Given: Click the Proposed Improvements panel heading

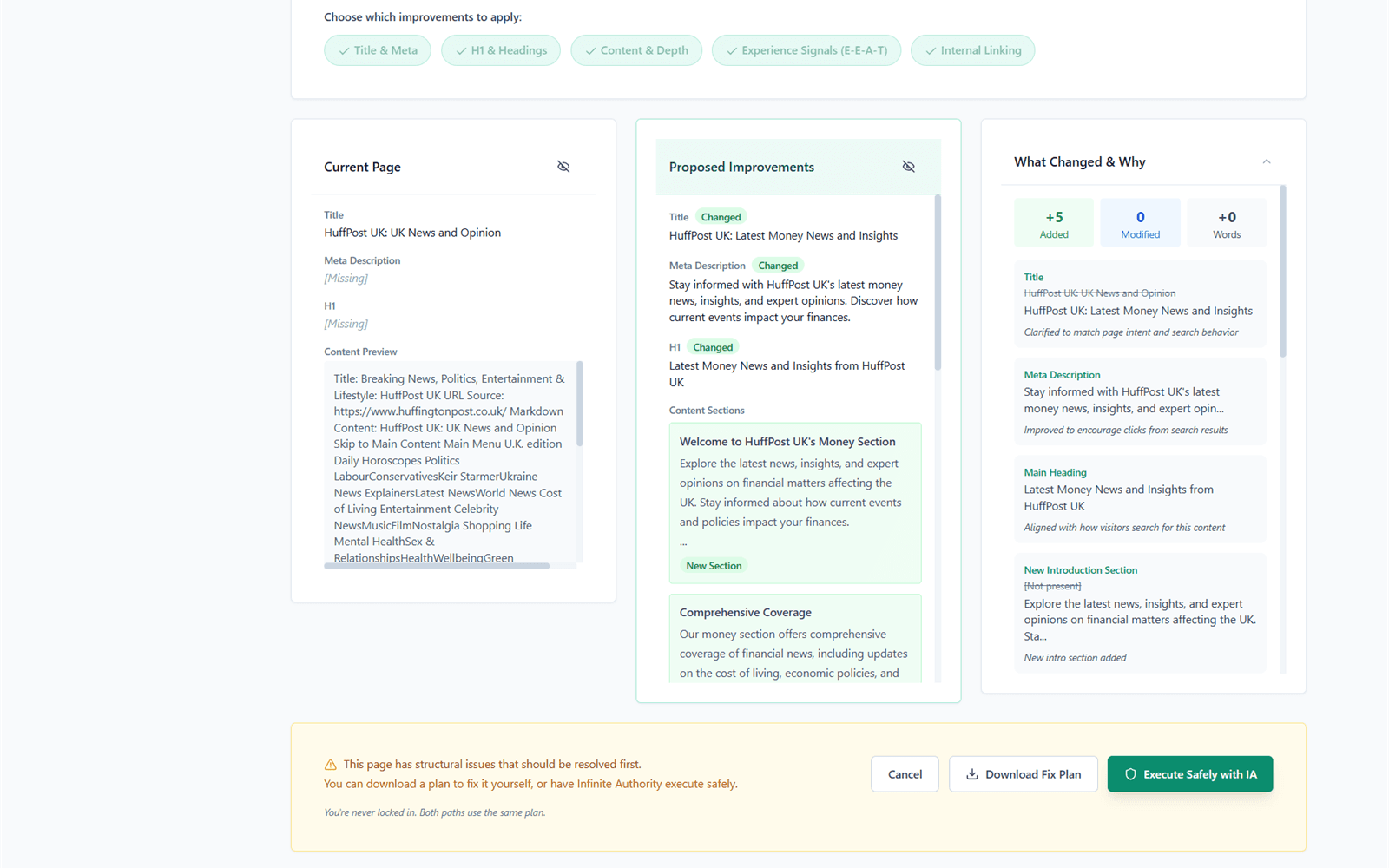Looking at the screenshot, I should point(741,167).
